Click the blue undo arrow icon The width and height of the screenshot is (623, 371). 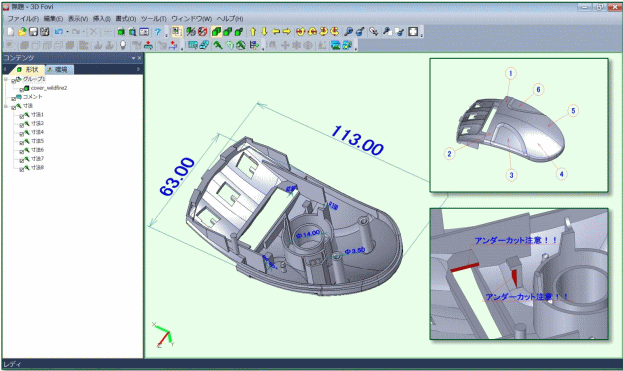pyautogui.click(x=59, y=32)
